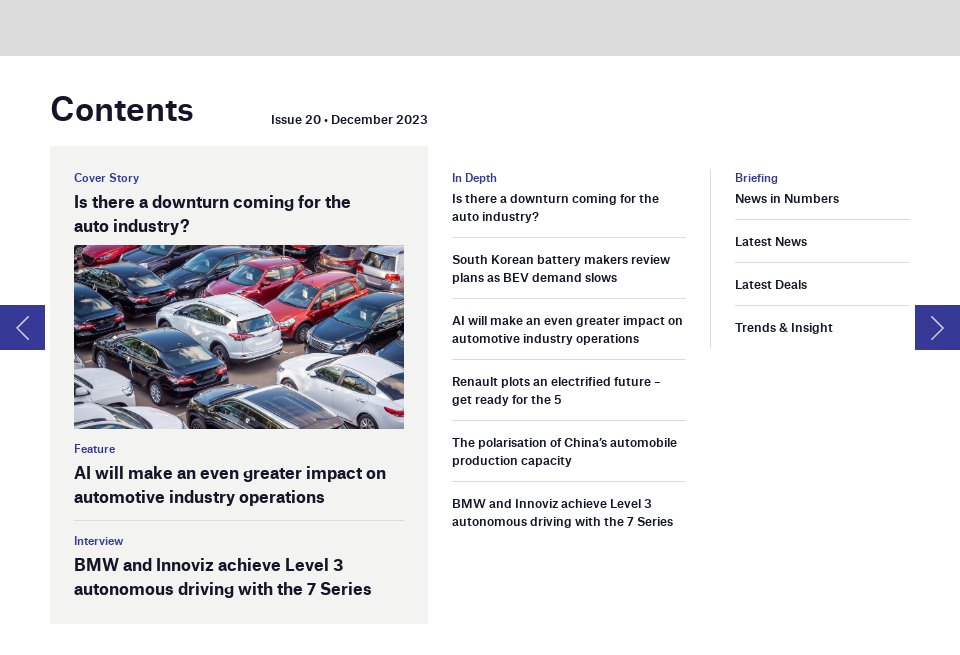Read about China's automobile production capacity polarisation

click(564, 452)
